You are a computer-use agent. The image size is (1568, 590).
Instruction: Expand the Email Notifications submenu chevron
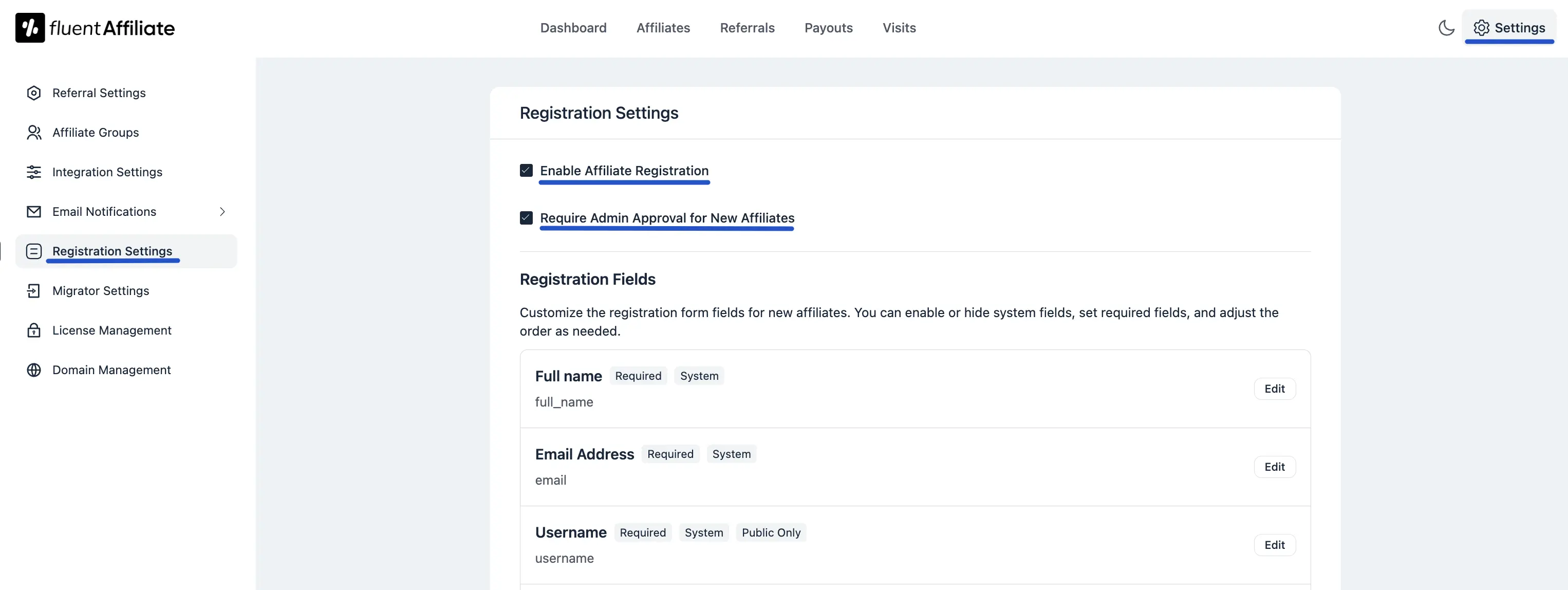[x=222, y=211]
